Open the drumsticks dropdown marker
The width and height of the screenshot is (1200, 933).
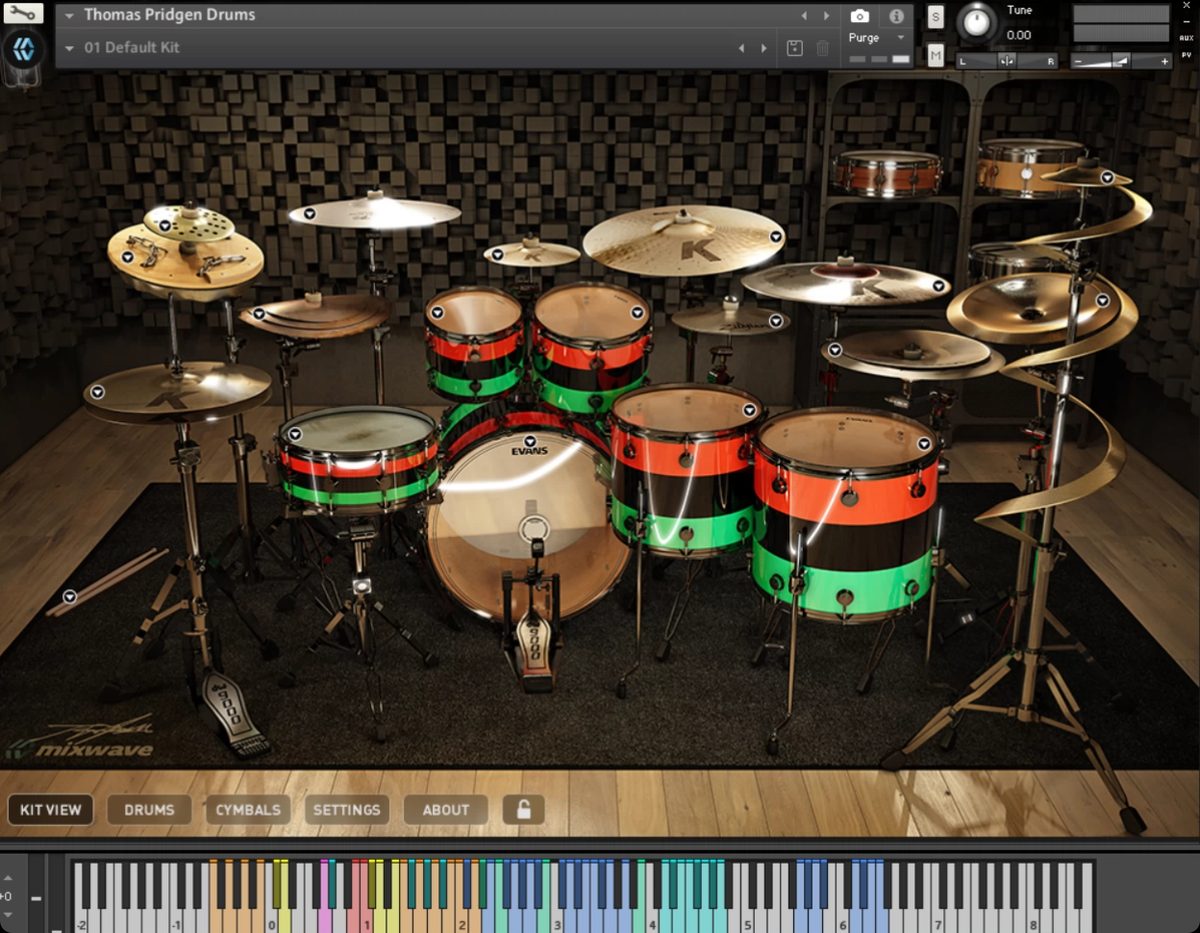70,597
